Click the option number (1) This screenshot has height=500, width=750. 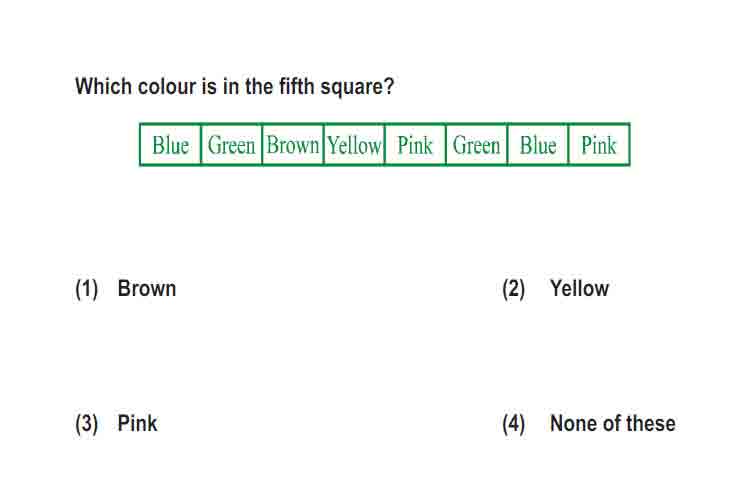click(x=87, y=289)
